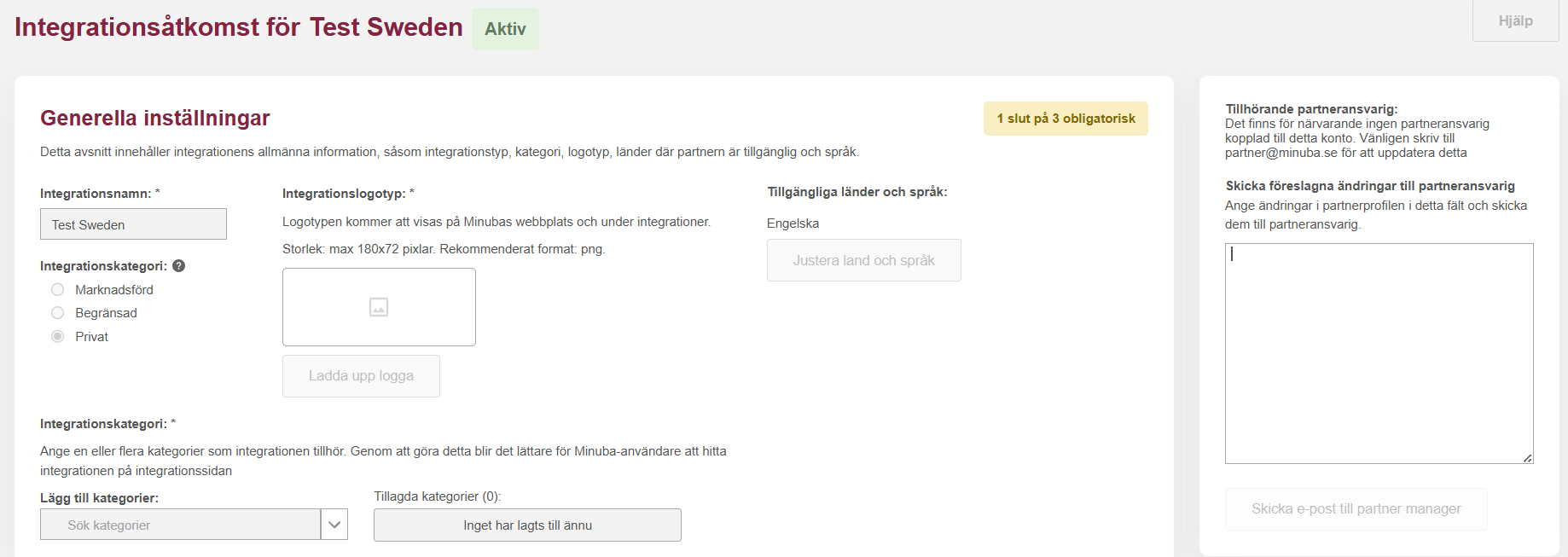Click the Integrationsnamn field with Test Sweden
1568x557 pixels.
pyautogui.click(x=133, y=224)
